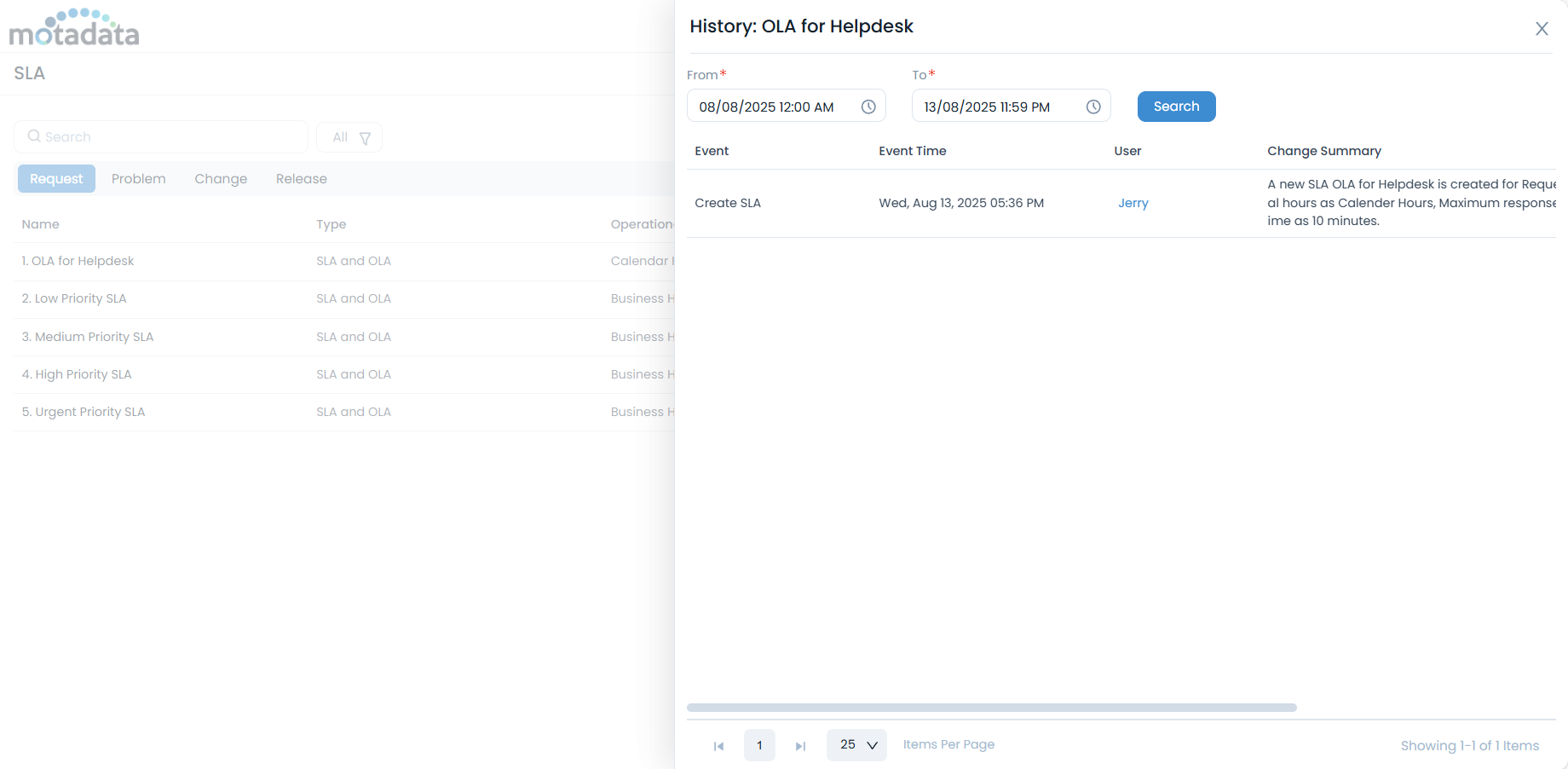Close the History panel with X icon

click(1542, 29)
